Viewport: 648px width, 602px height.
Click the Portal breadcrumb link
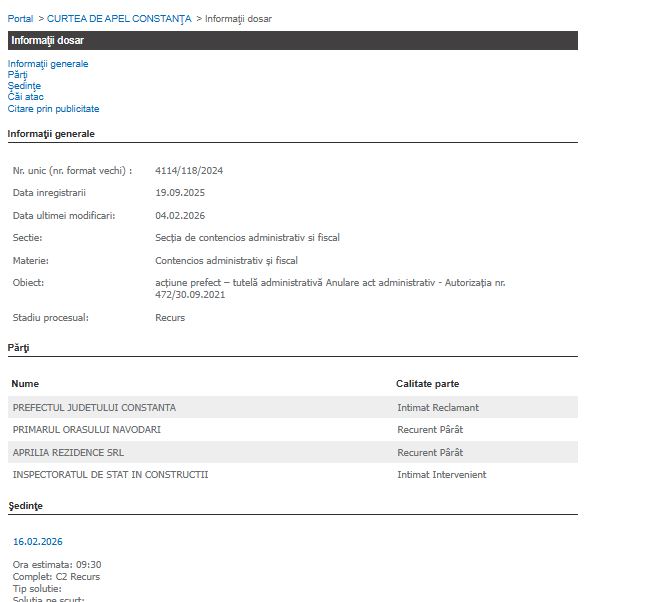click(x=20, y=19)
